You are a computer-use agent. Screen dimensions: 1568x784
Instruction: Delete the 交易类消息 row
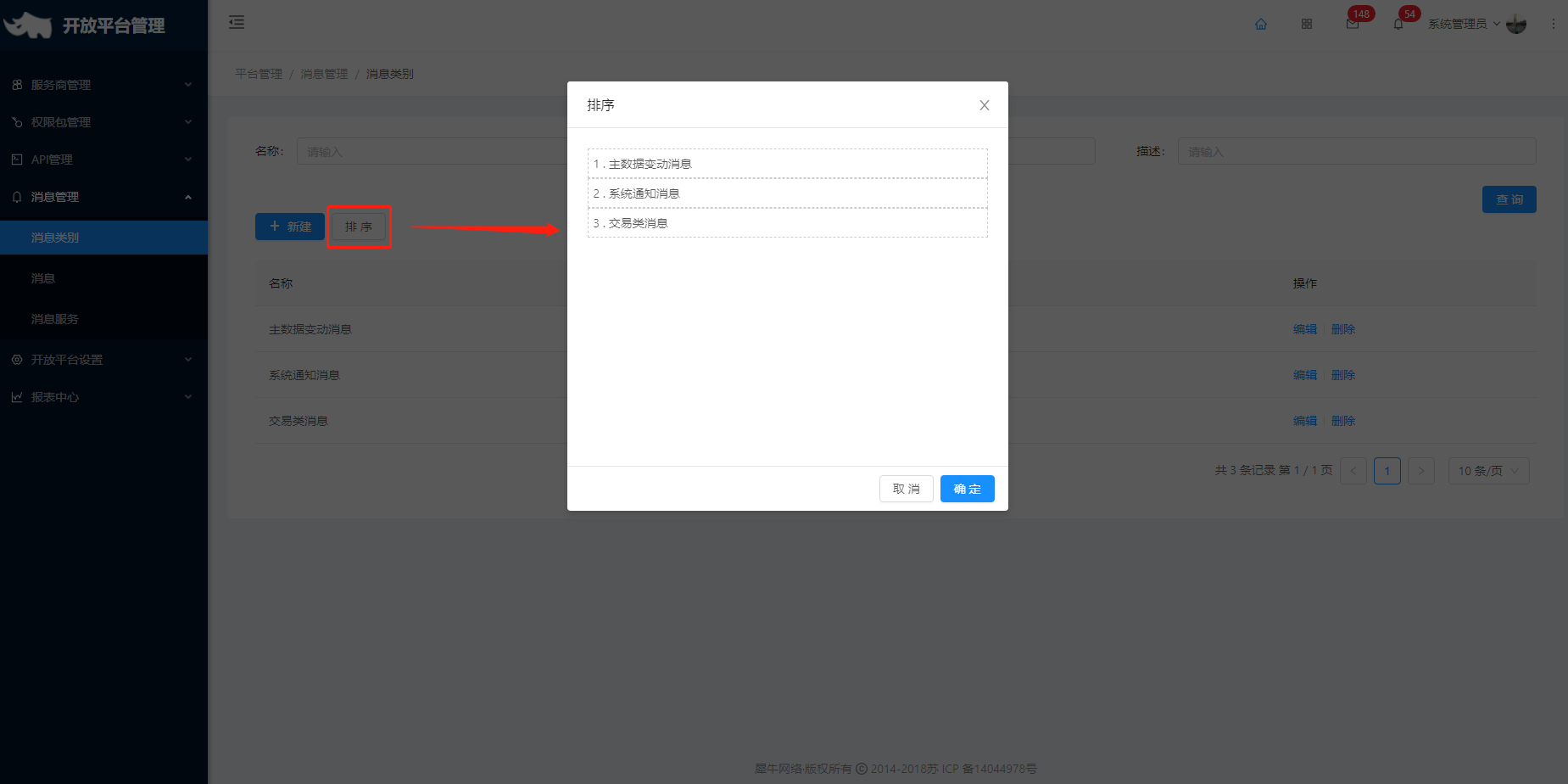(x=1343, y=421)
